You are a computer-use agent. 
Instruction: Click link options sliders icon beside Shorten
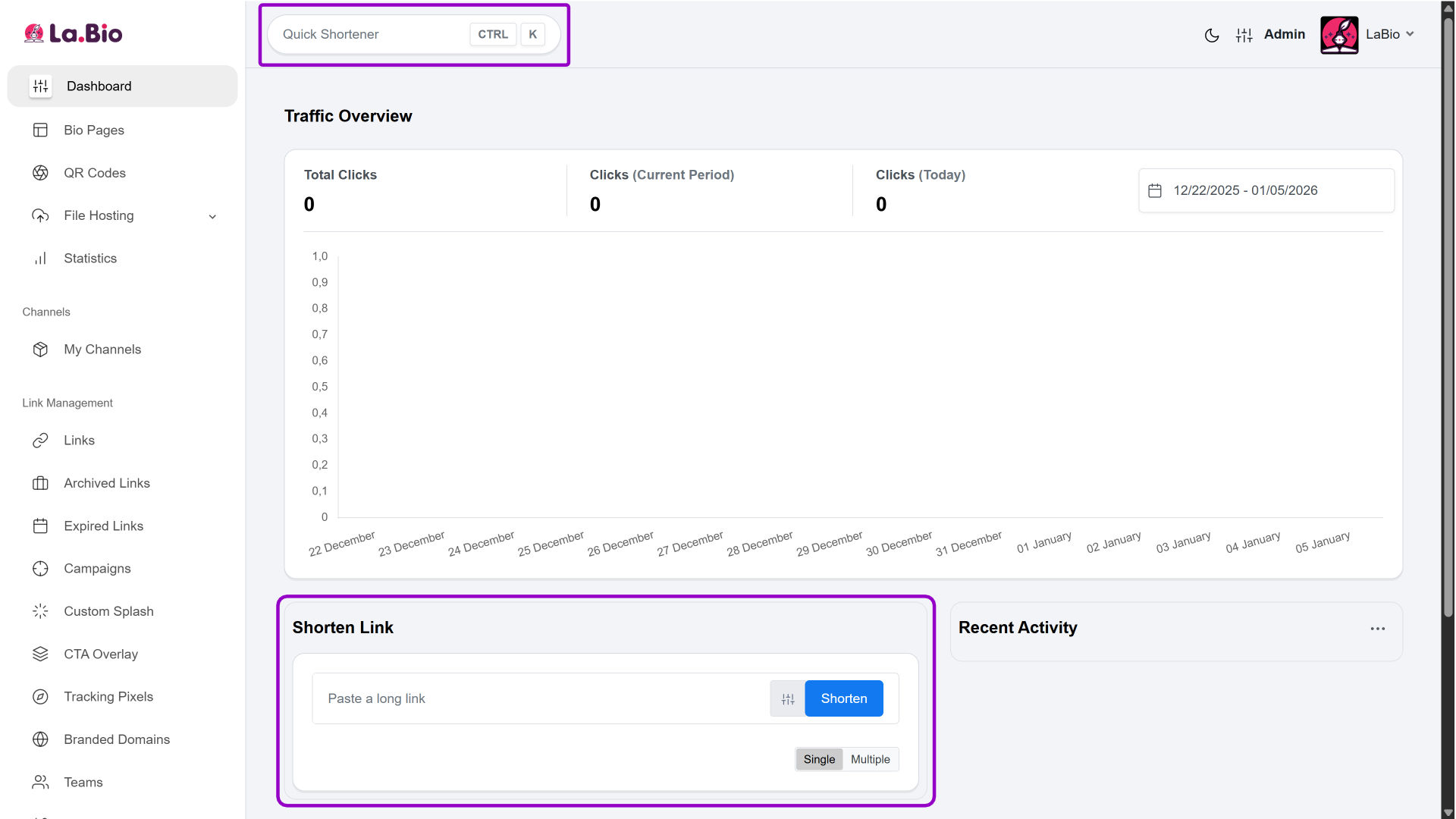(x=788, y=699)
